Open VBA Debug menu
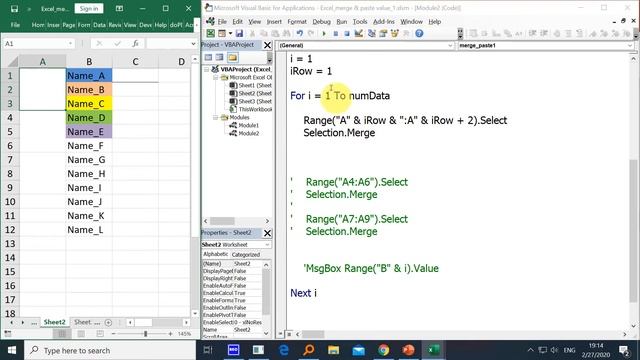Image resolution: width=640 pixels, height=360 pixels. pos(321,22)
